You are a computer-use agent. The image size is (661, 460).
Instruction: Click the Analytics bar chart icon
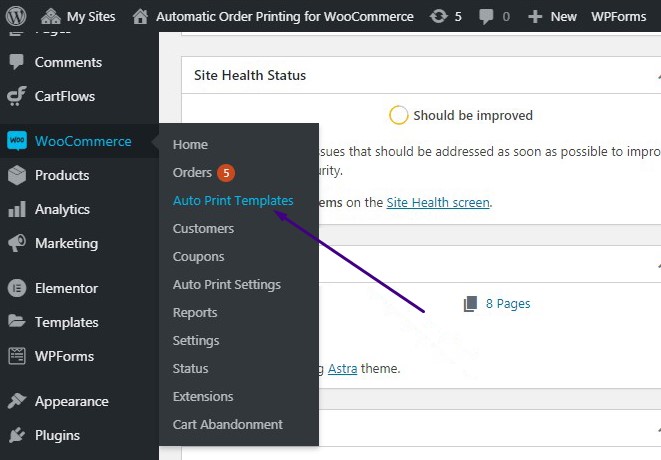(x=17, y=209)
